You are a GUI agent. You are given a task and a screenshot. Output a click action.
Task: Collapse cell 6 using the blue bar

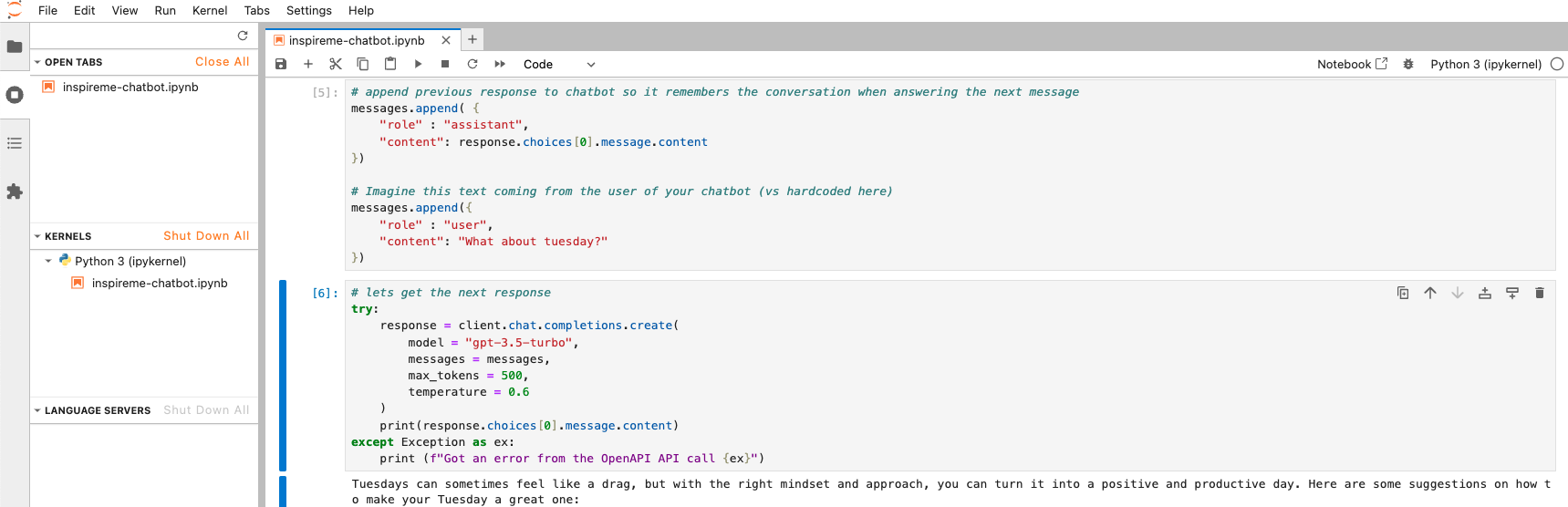coord(283,375)
